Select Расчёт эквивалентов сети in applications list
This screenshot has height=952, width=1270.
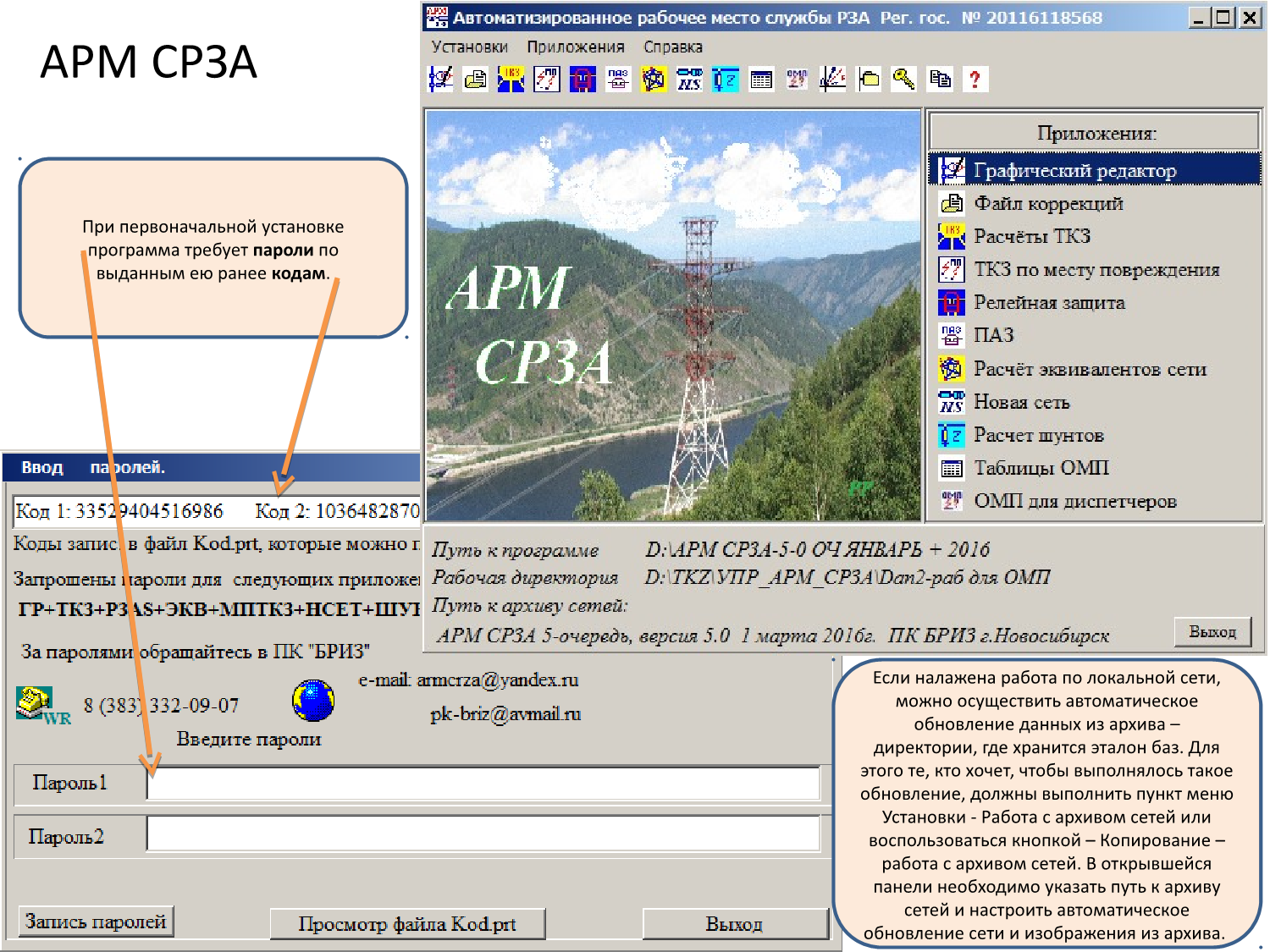point(1089,369)
